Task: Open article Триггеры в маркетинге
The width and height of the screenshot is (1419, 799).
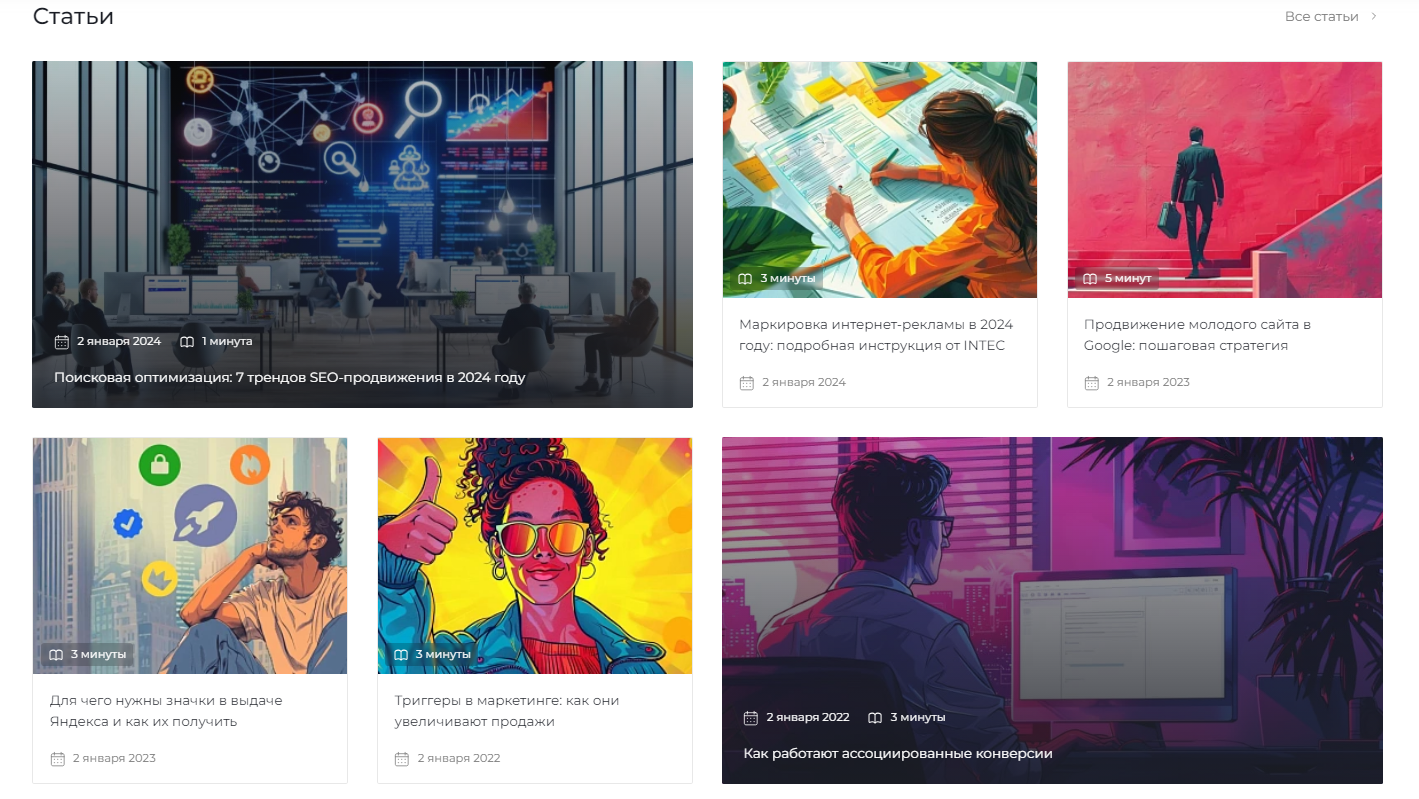Action: pos(507,711)
